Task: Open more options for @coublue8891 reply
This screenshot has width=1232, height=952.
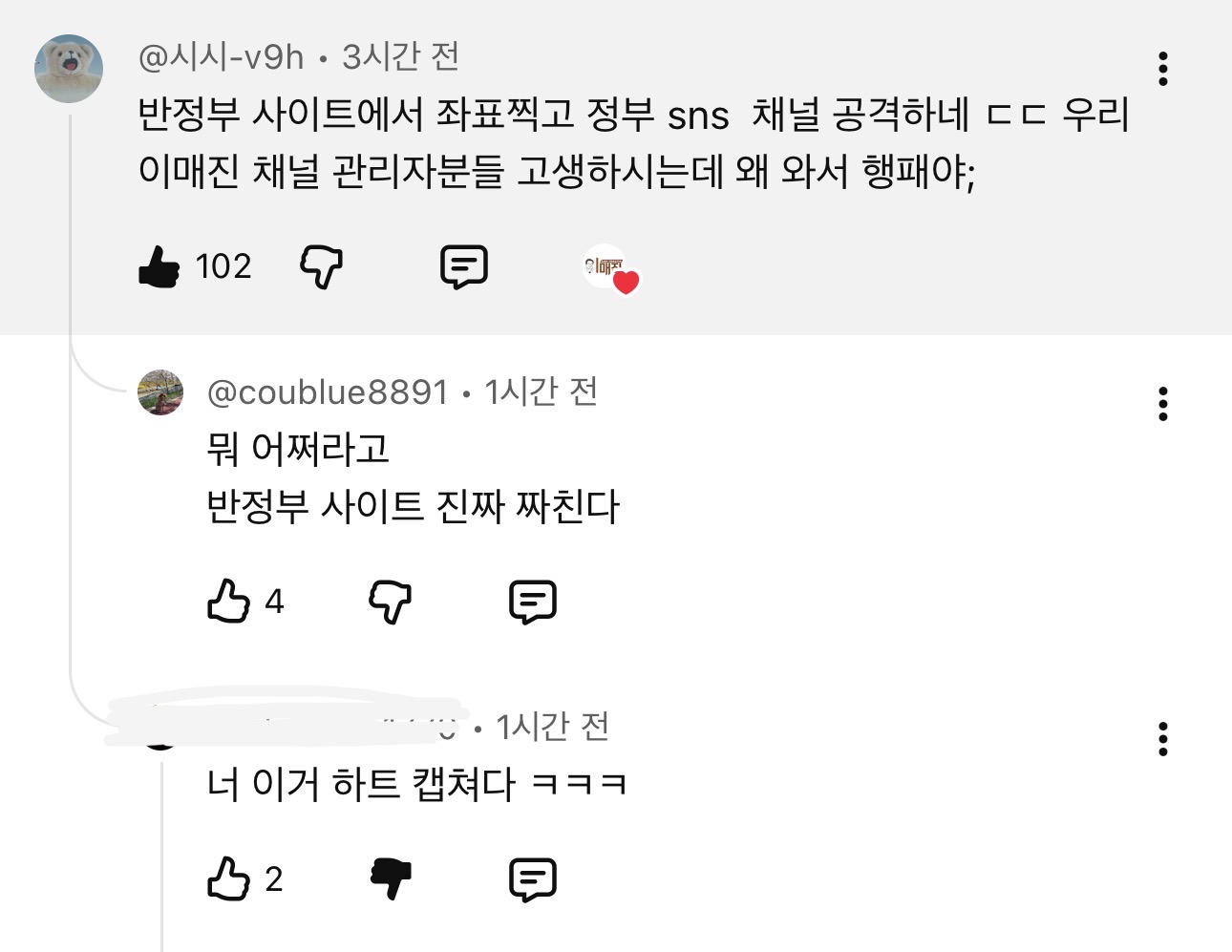Action: click(1162, 404)
